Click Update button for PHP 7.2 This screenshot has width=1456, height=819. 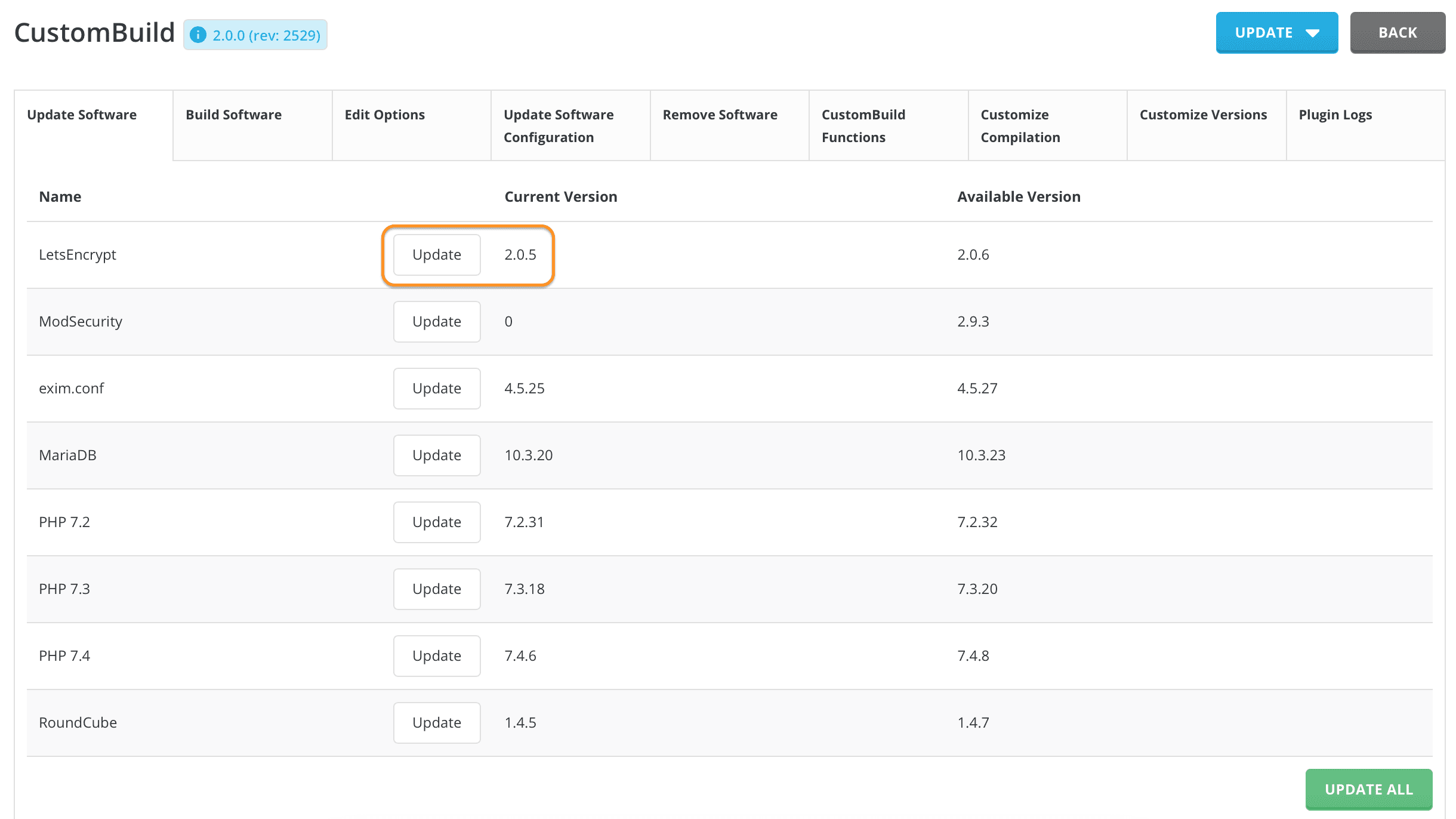point(437,521)
